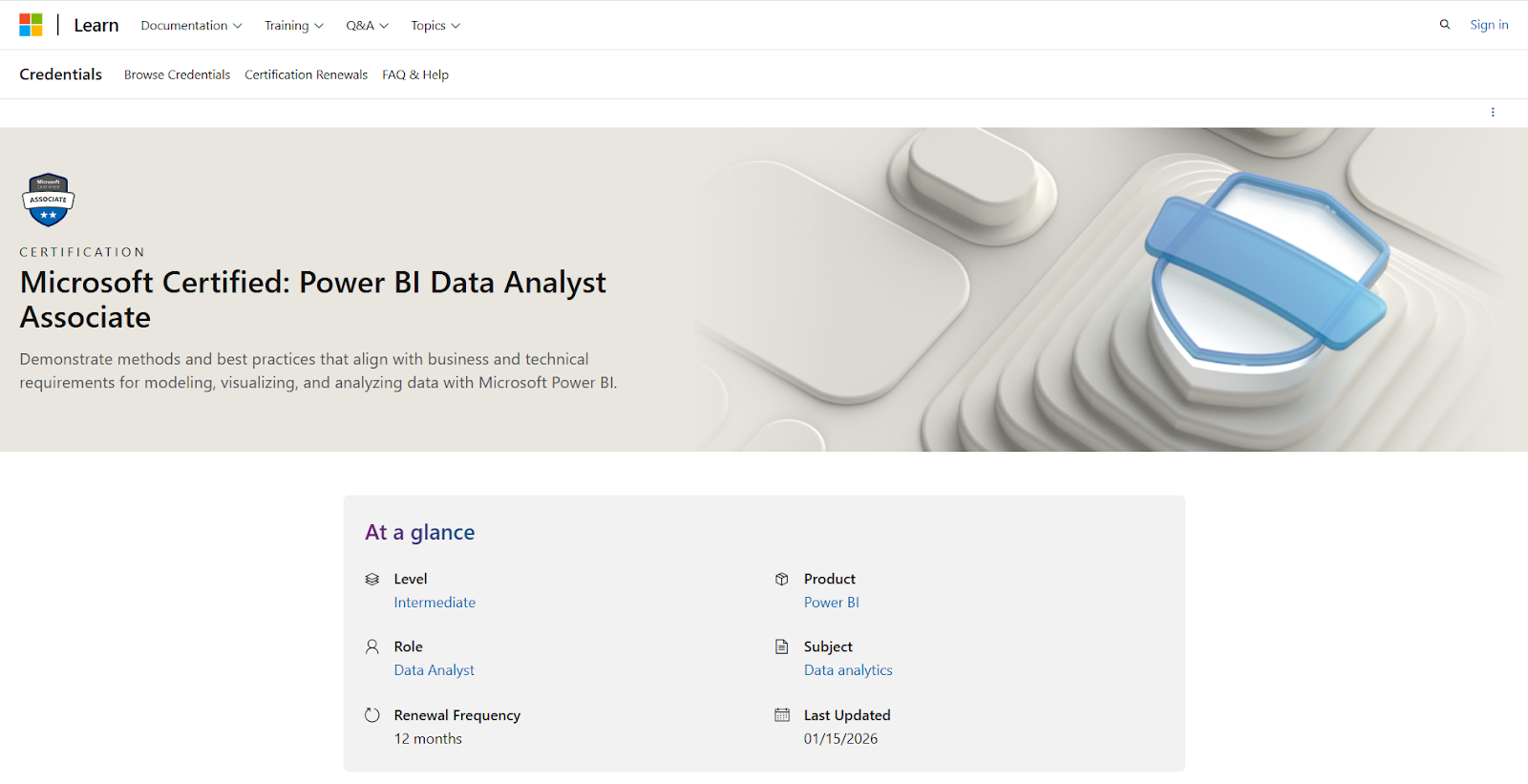Click the 'Subject' label
The width and height of the screenshot is (1528, 784).
click(x=828, y=646)
